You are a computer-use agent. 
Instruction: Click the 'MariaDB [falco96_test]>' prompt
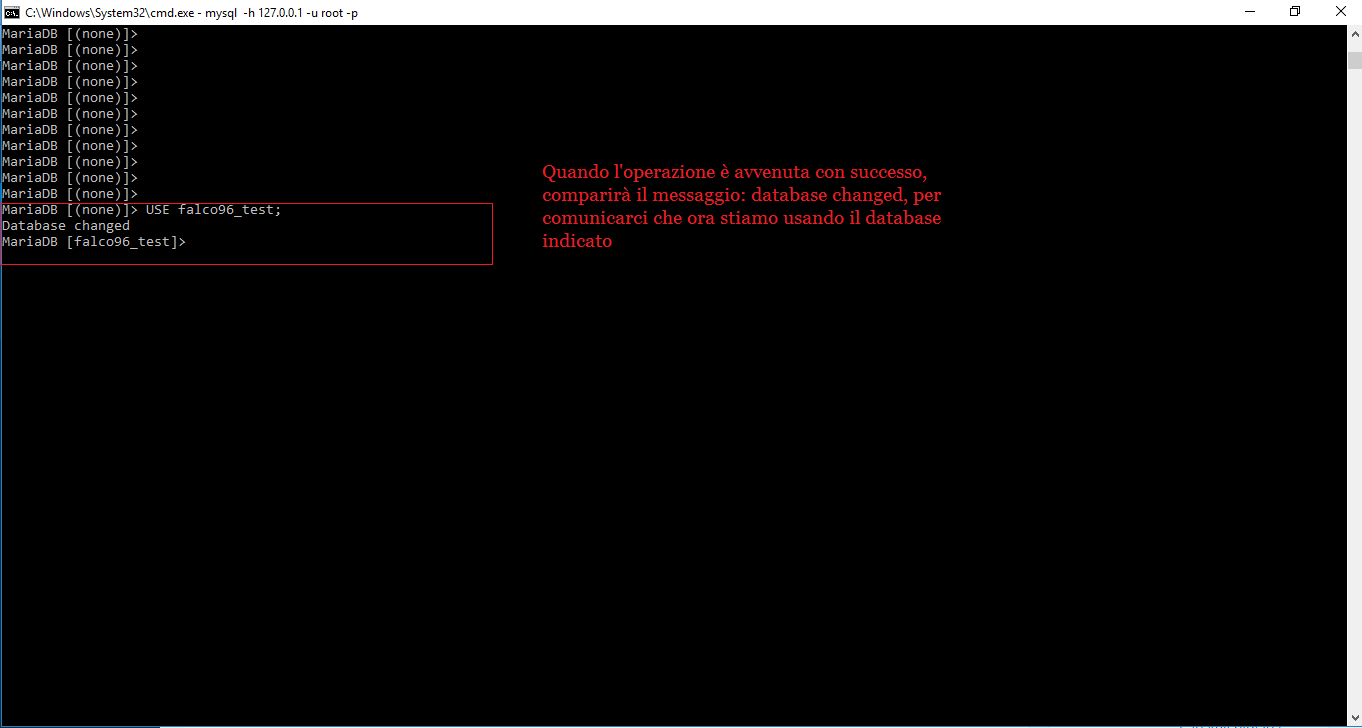coord(94,242)
